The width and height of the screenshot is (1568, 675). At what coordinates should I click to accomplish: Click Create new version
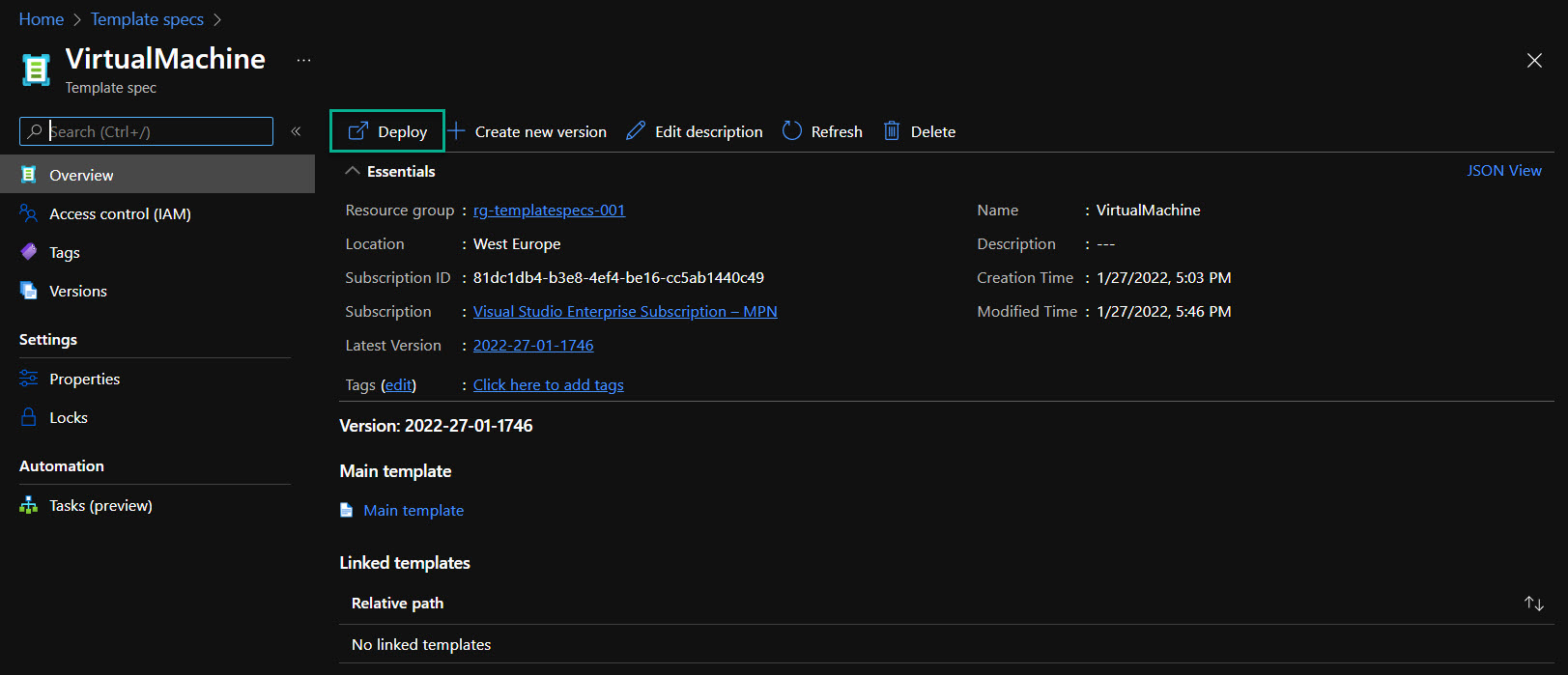point(527,131)
